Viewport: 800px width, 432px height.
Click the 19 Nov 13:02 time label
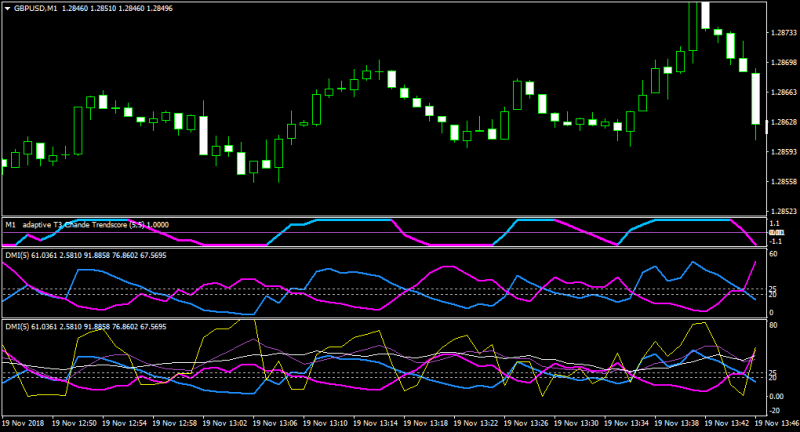click(225, 423)
